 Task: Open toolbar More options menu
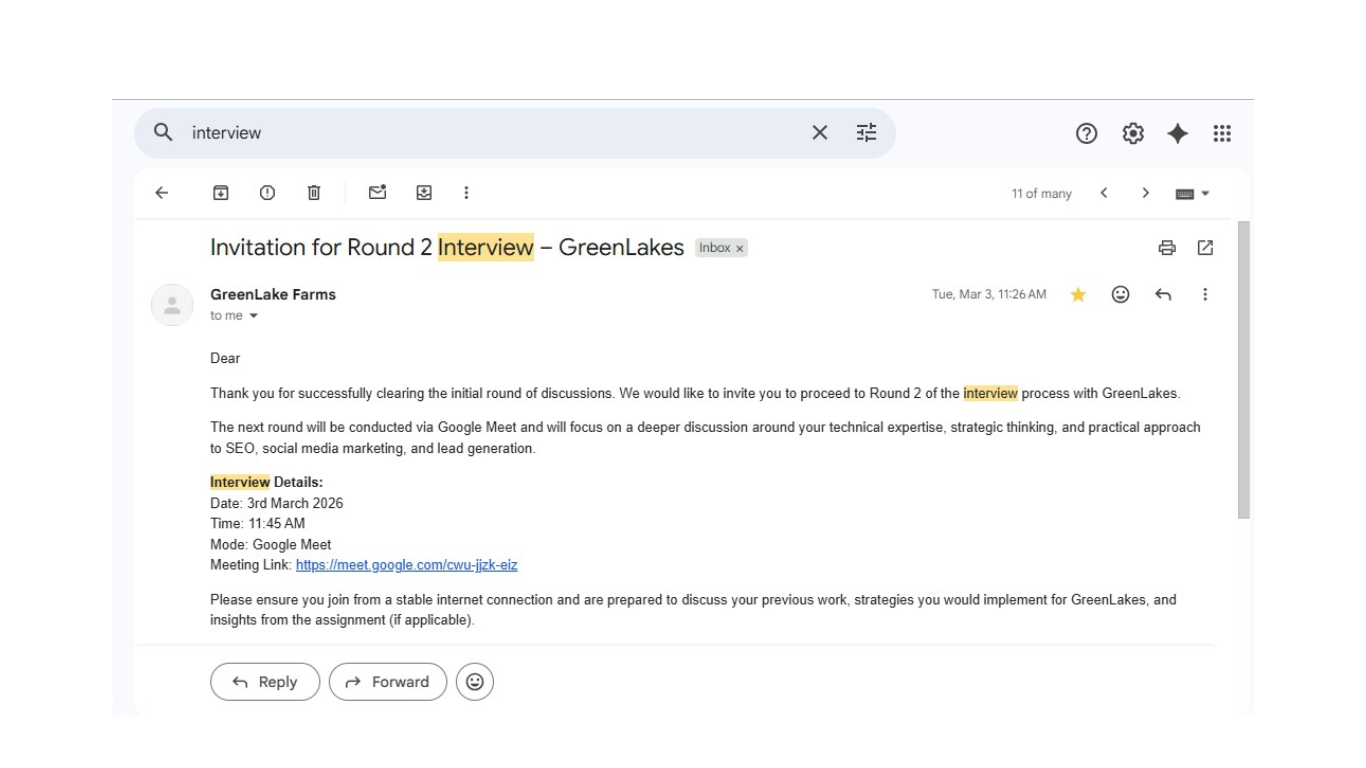[x=466, y=193]
